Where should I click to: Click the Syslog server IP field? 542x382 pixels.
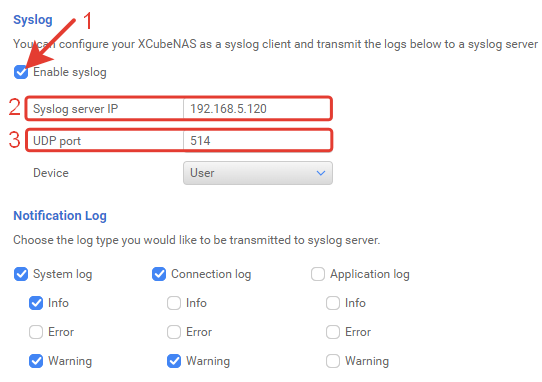click(x=256, y=109)
